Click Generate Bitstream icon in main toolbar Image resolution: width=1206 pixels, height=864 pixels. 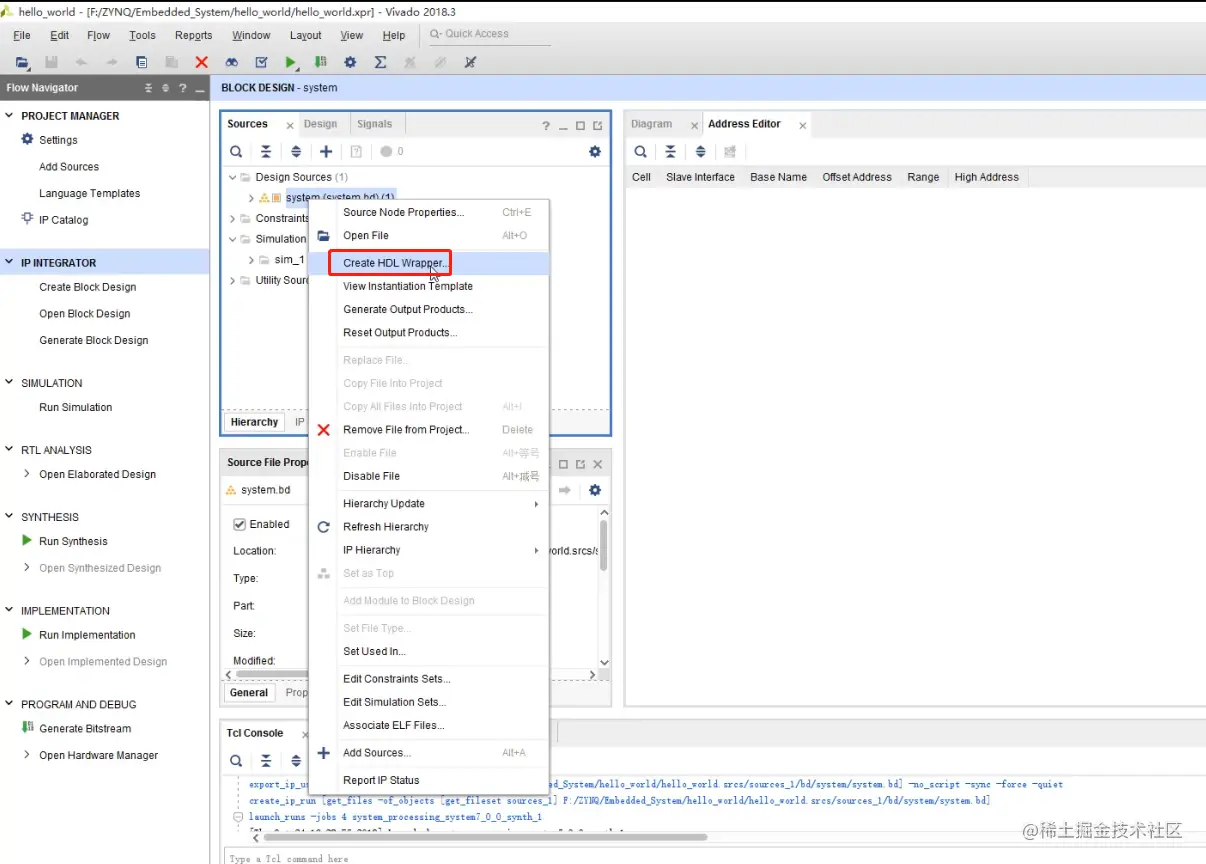[x=320, y=62]
